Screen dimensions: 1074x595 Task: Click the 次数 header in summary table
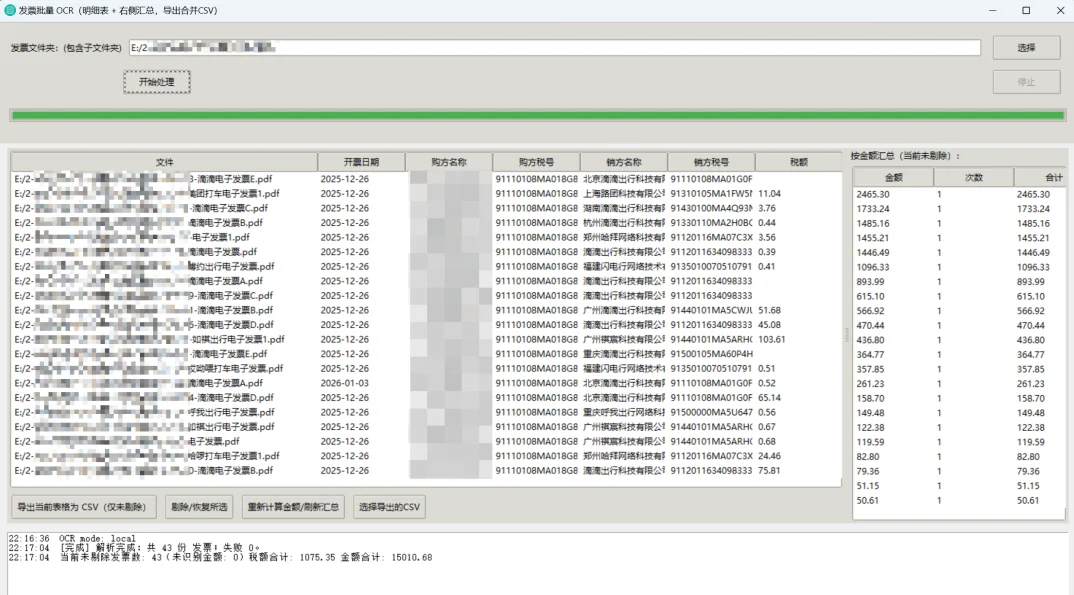973,177
